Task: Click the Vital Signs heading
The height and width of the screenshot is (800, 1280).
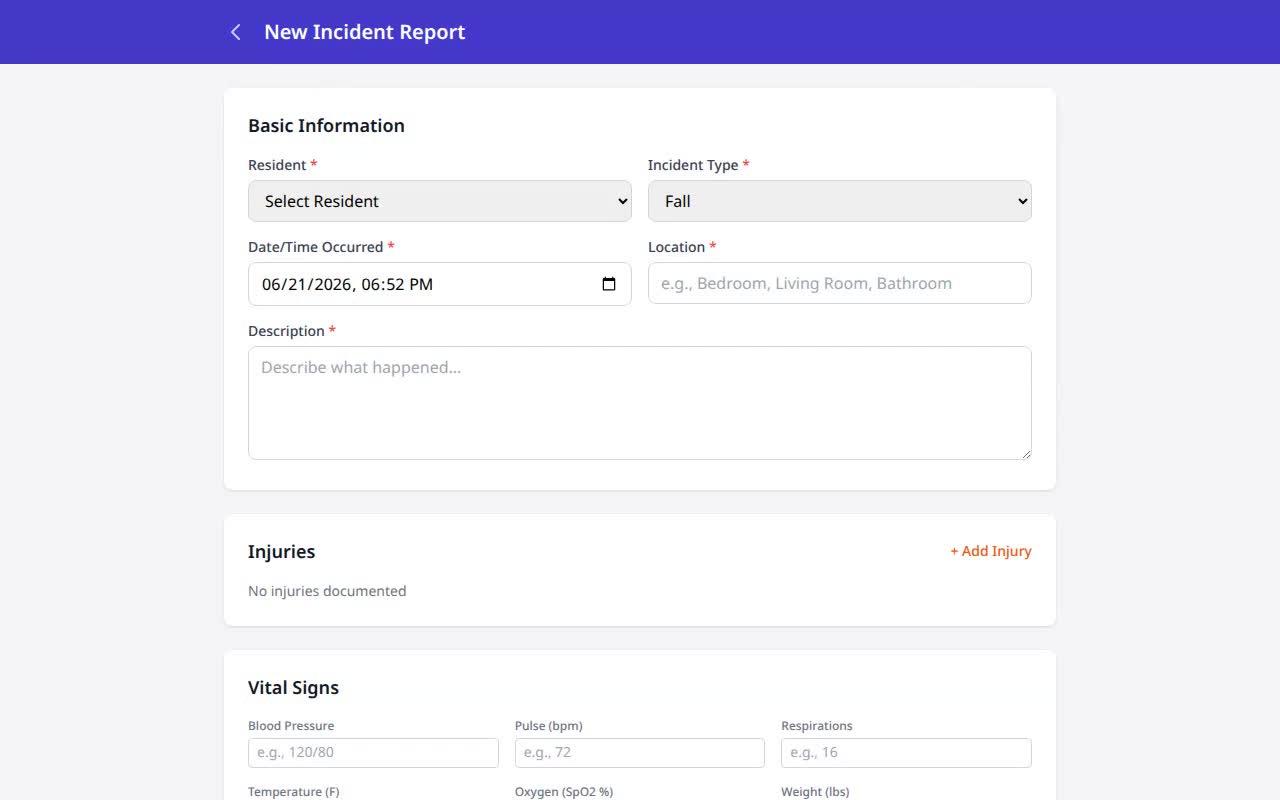Action: (x=293, y=688)
